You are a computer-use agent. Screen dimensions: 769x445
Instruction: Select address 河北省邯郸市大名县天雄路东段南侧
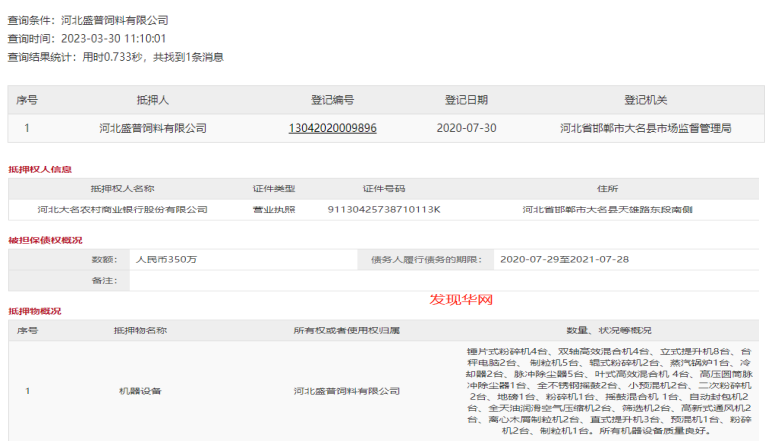pyautogui.click(x=607, y=209)
